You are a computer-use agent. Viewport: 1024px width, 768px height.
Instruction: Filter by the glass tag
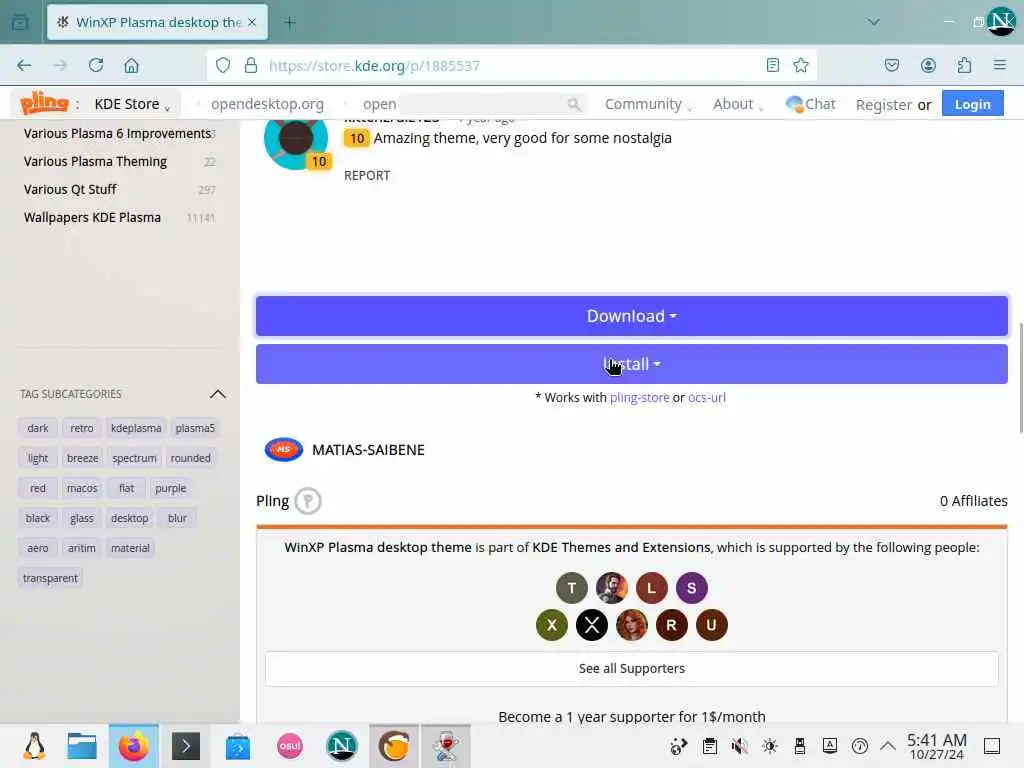(x=82, y=519)
